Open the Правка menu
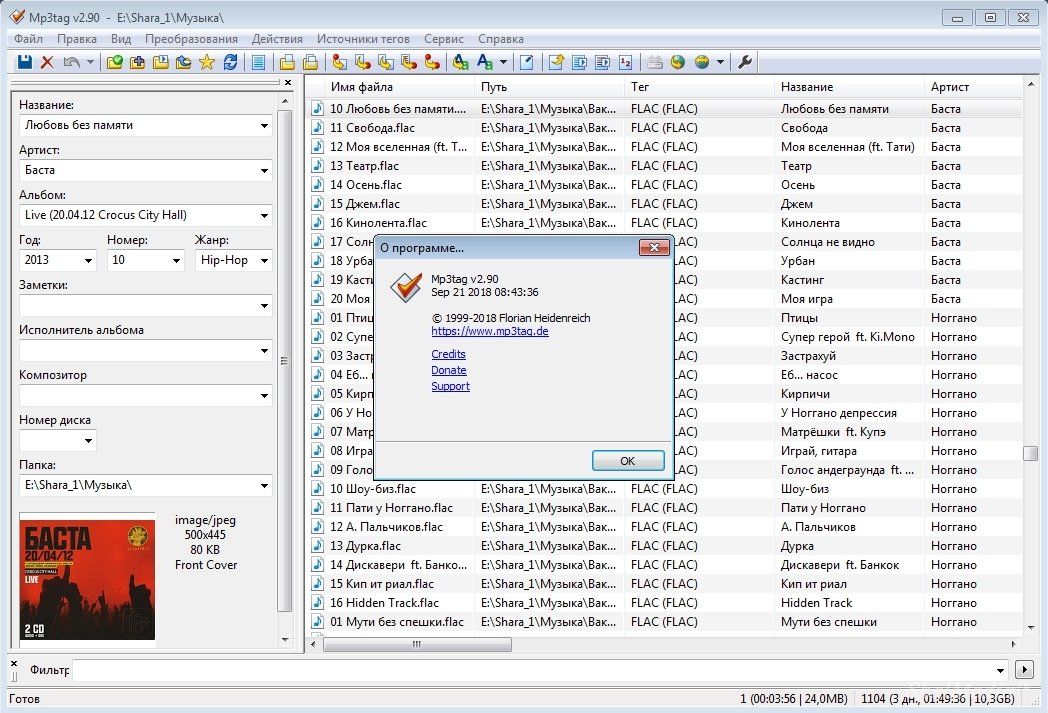The image size is (1048, 713). (77, 39)
